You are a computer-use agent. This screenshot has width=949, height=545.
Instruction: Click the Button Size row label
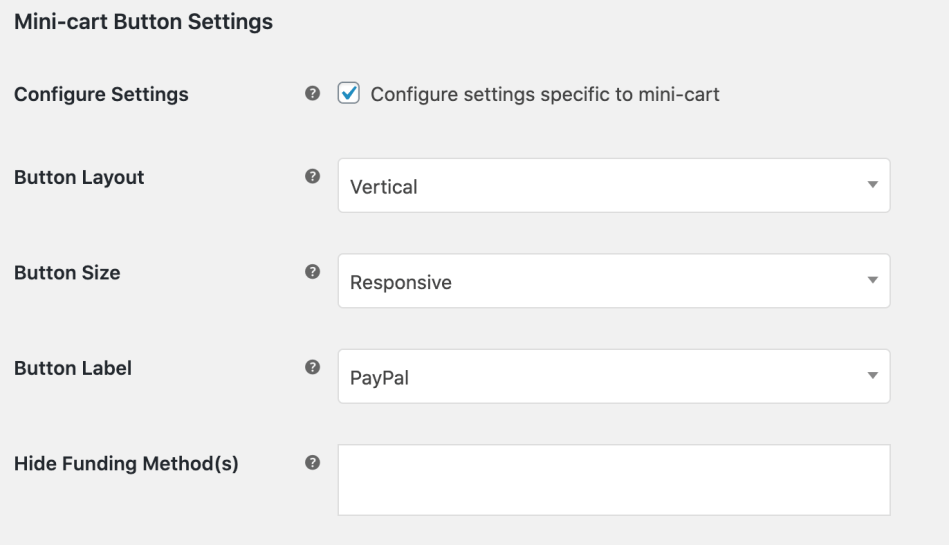click(x=67, y=272)
